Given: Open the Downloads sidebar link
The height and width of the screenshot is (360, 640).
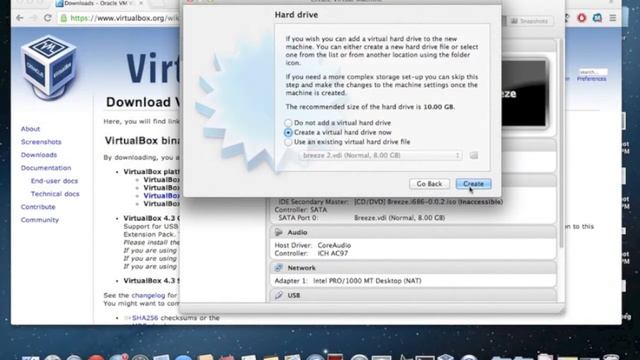Looking at the screenshot, I should tap(39, 155).
